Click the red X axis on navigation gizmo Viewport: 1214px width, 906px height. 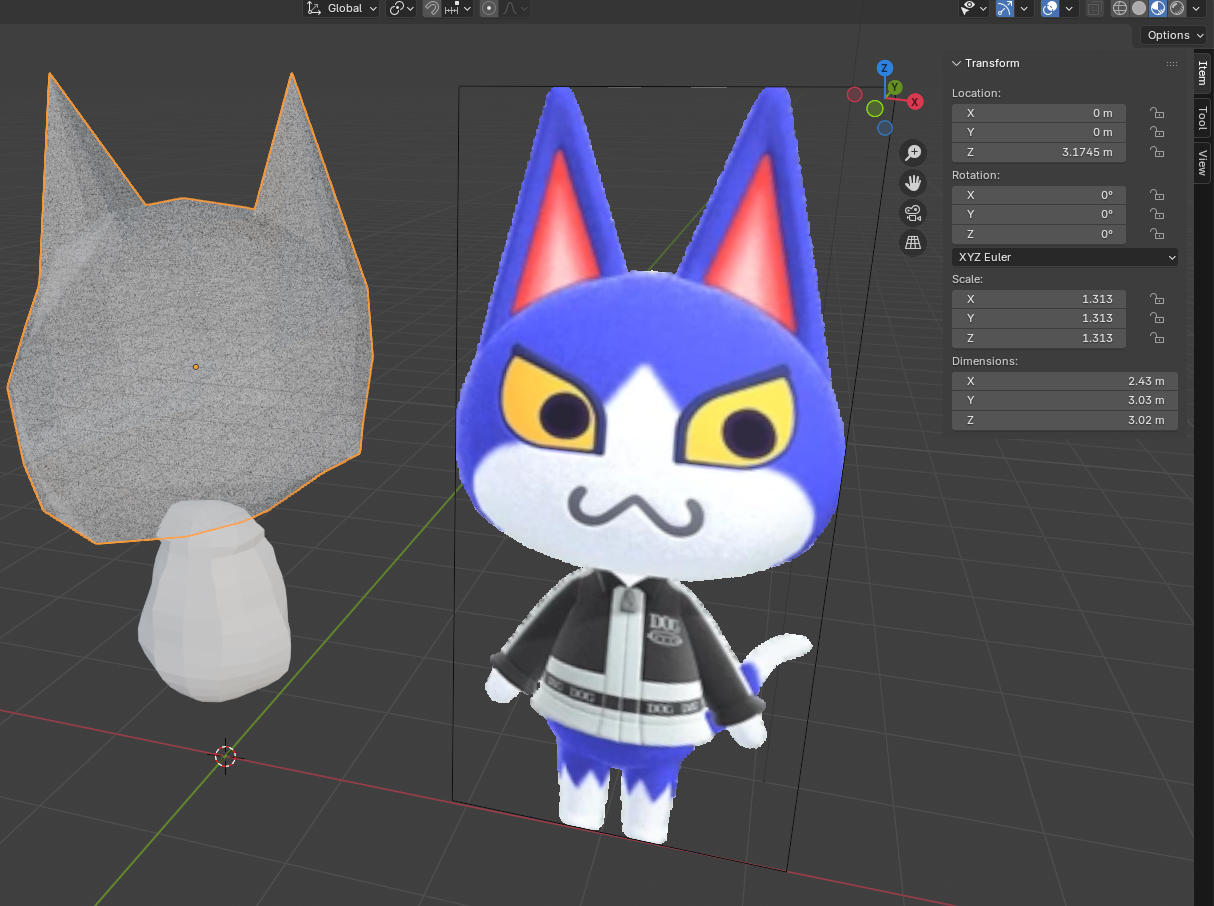point(914,102)
